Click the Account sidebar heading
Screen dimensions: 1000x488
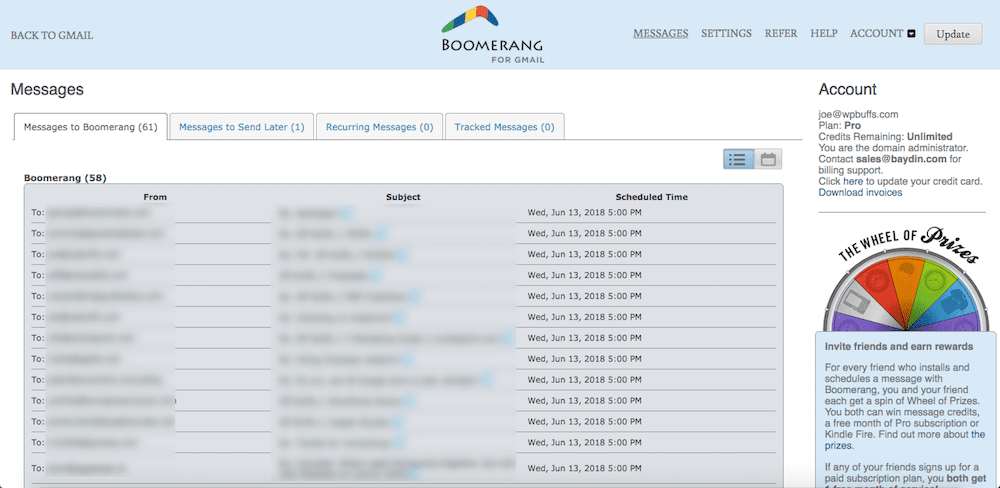848,89
